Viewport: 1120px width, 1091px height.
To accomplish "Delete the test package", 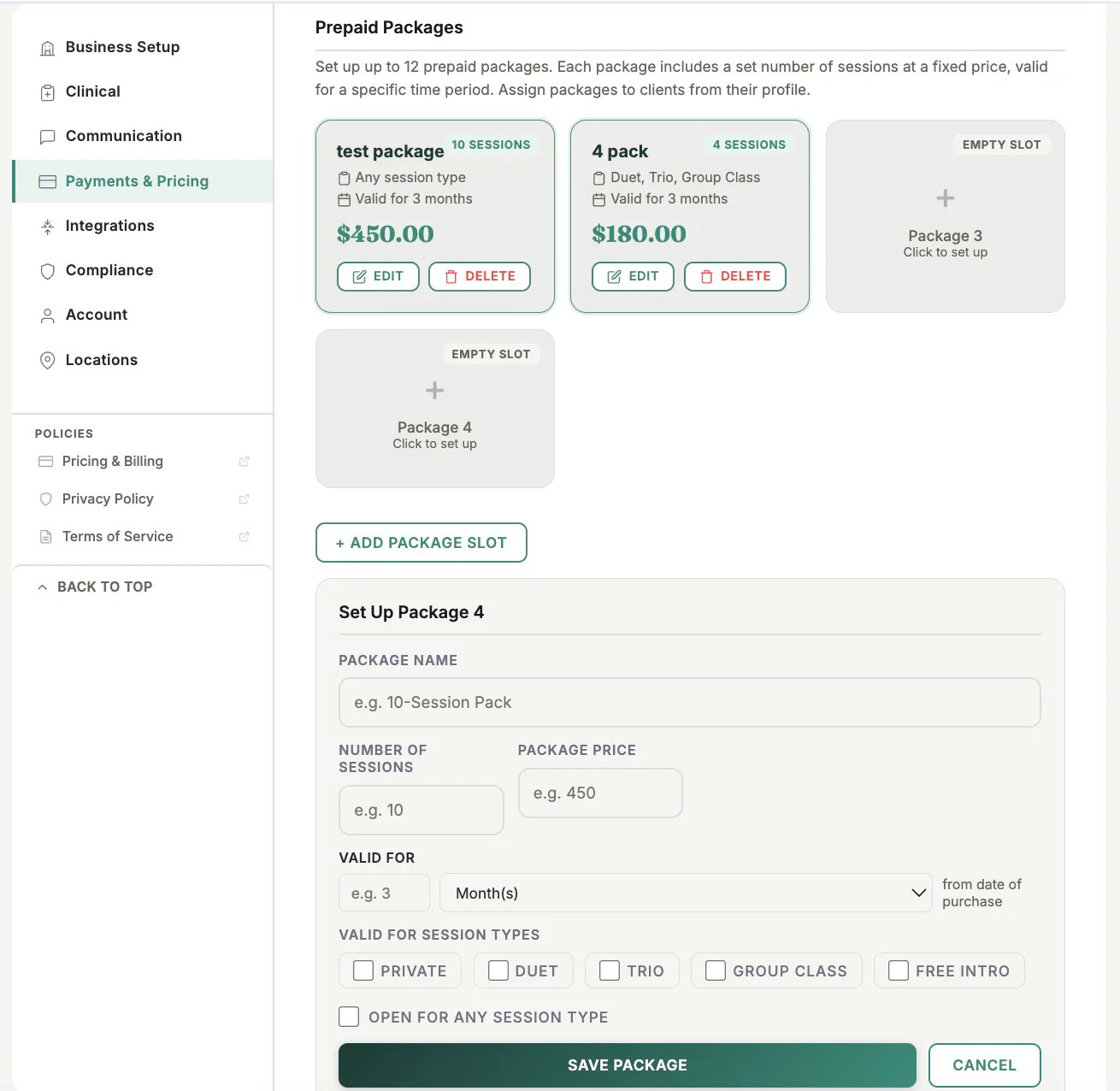I will coord(480,276).
